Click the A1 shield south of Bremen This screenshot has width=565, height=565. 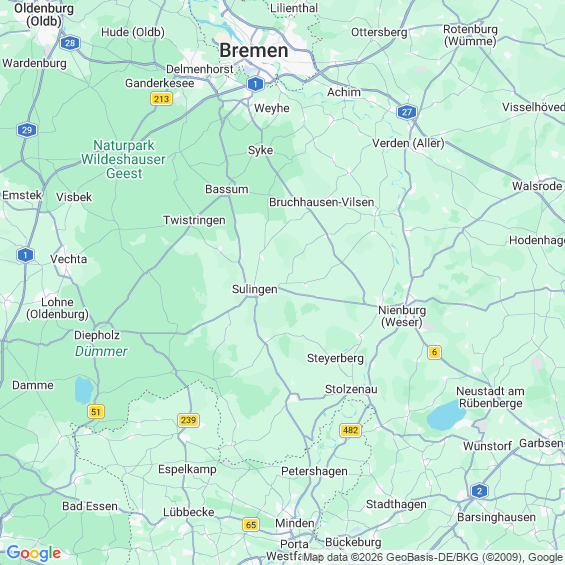click(255, 84)
